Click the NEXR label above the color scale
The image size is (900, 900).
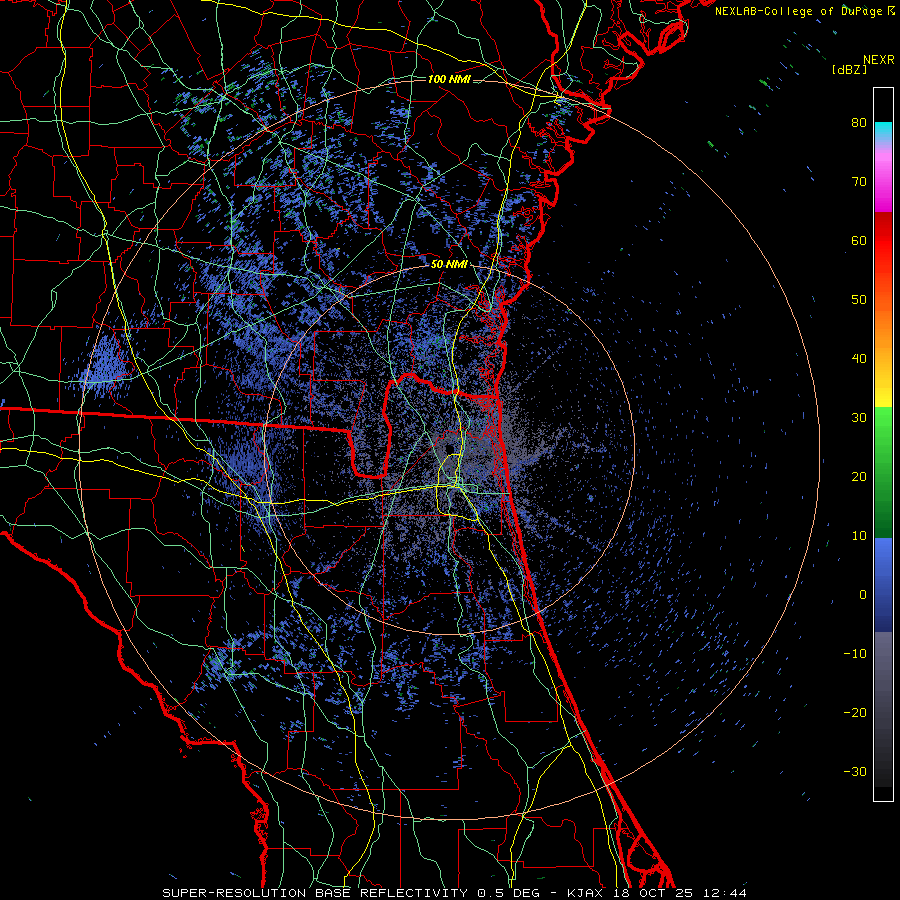click(x=878, y=60)
